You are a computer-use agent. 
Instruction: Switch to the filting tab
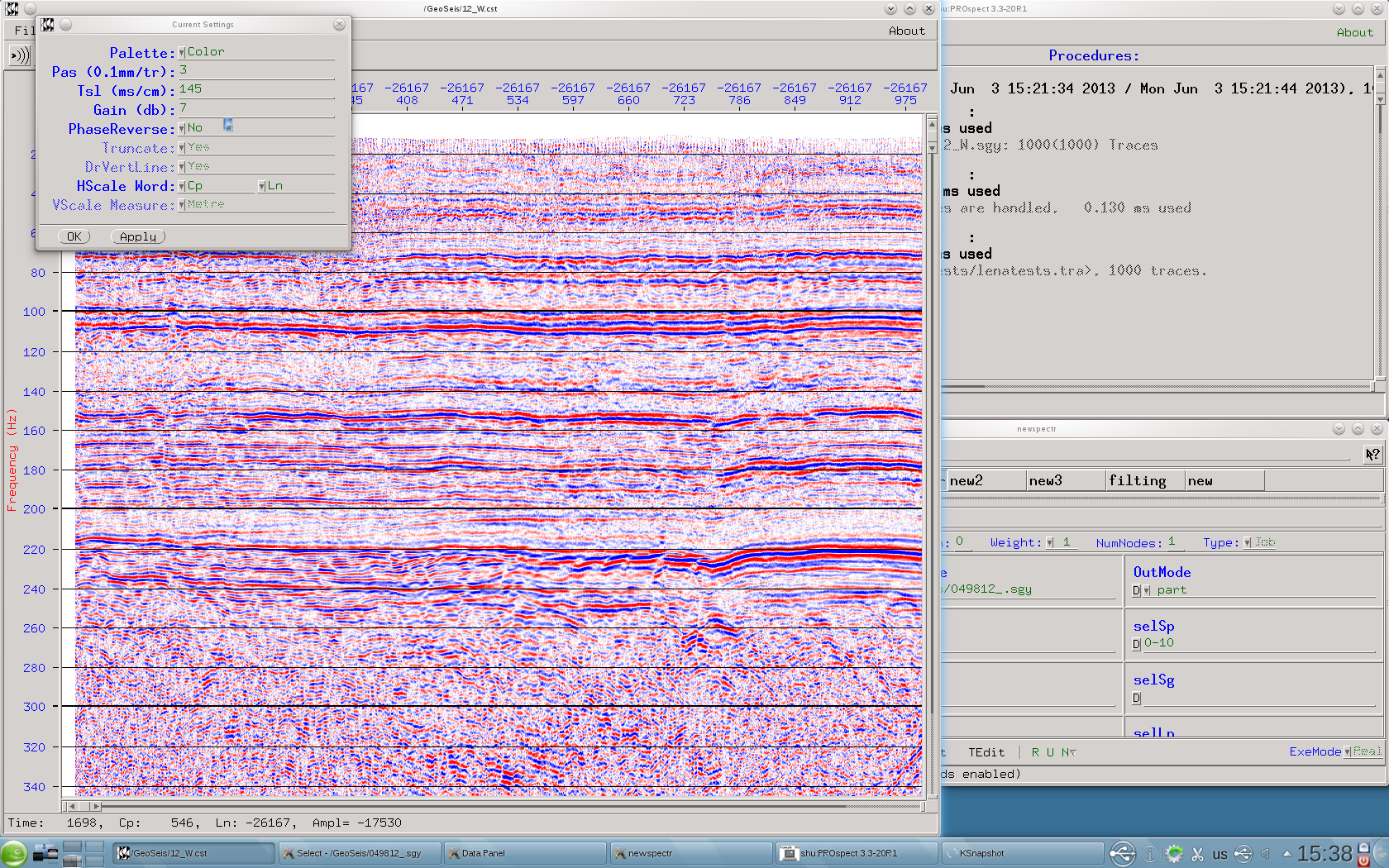point(1143,481)
